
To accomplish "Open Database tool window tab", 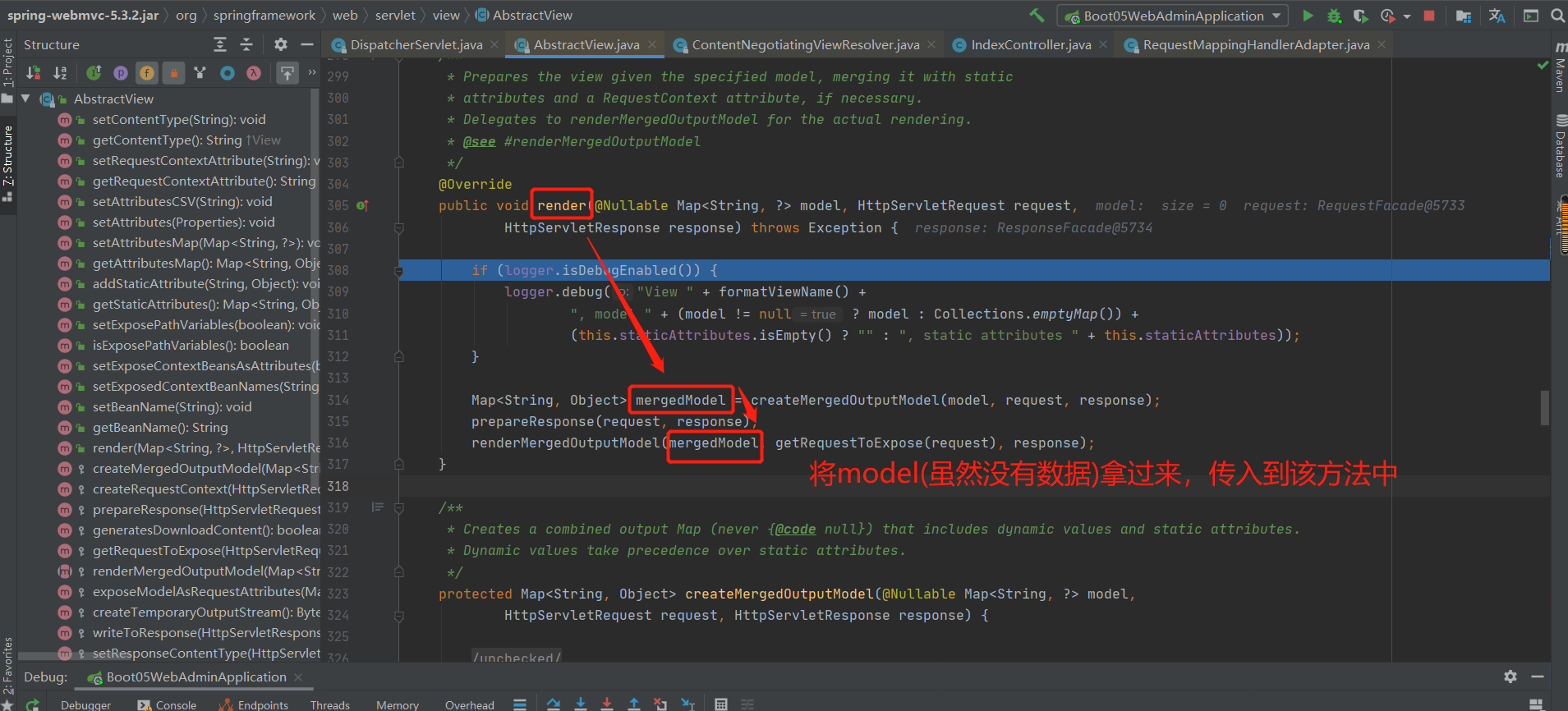I will (1560, 146).
